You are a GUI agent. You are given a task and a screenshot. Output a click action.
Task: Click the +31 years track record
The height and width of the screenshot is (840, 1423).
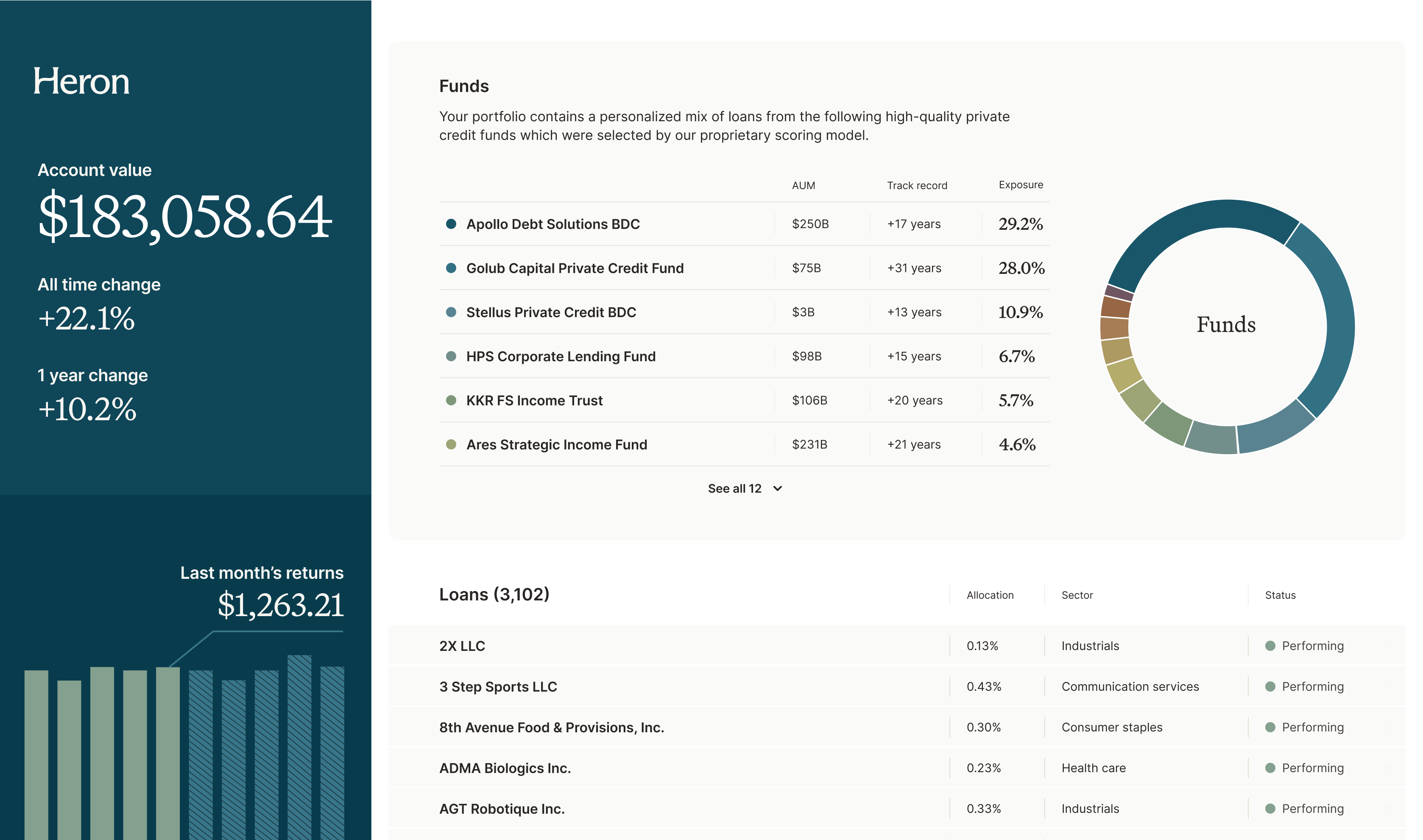click(x=914, y=268)
